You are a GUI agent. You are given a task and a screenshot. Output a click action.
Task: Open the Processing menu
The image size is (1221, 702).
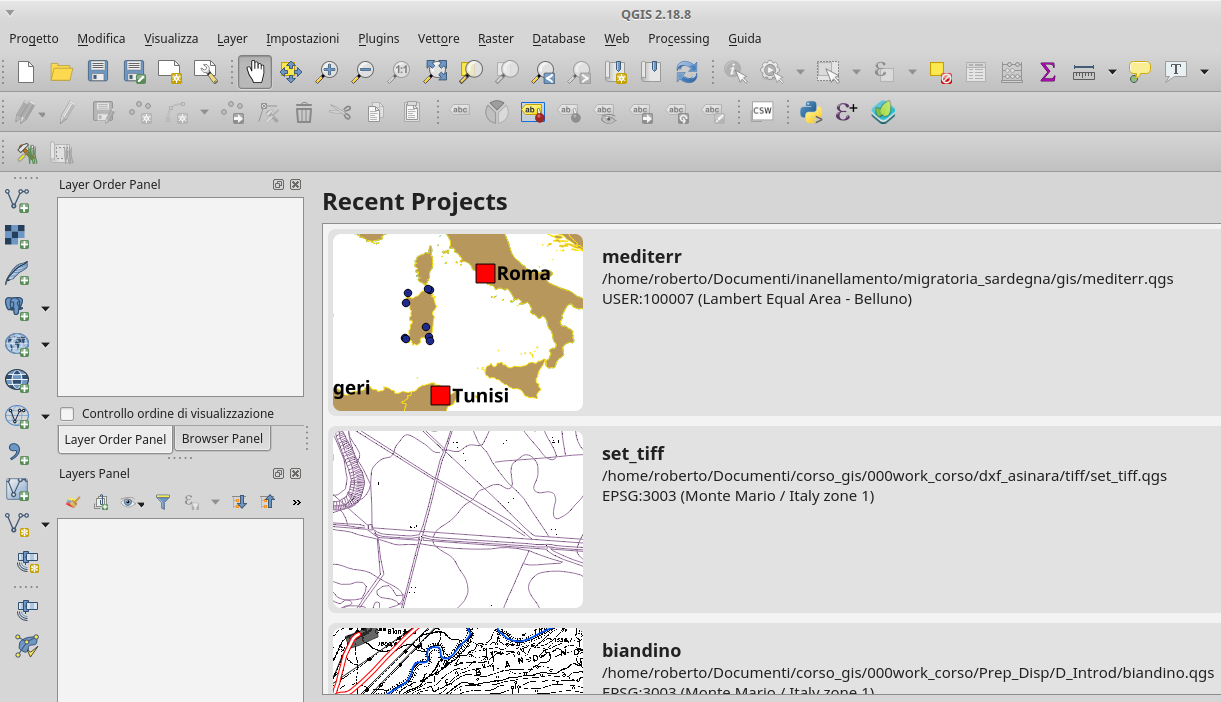pyautogui.click(x=679, y=38)
